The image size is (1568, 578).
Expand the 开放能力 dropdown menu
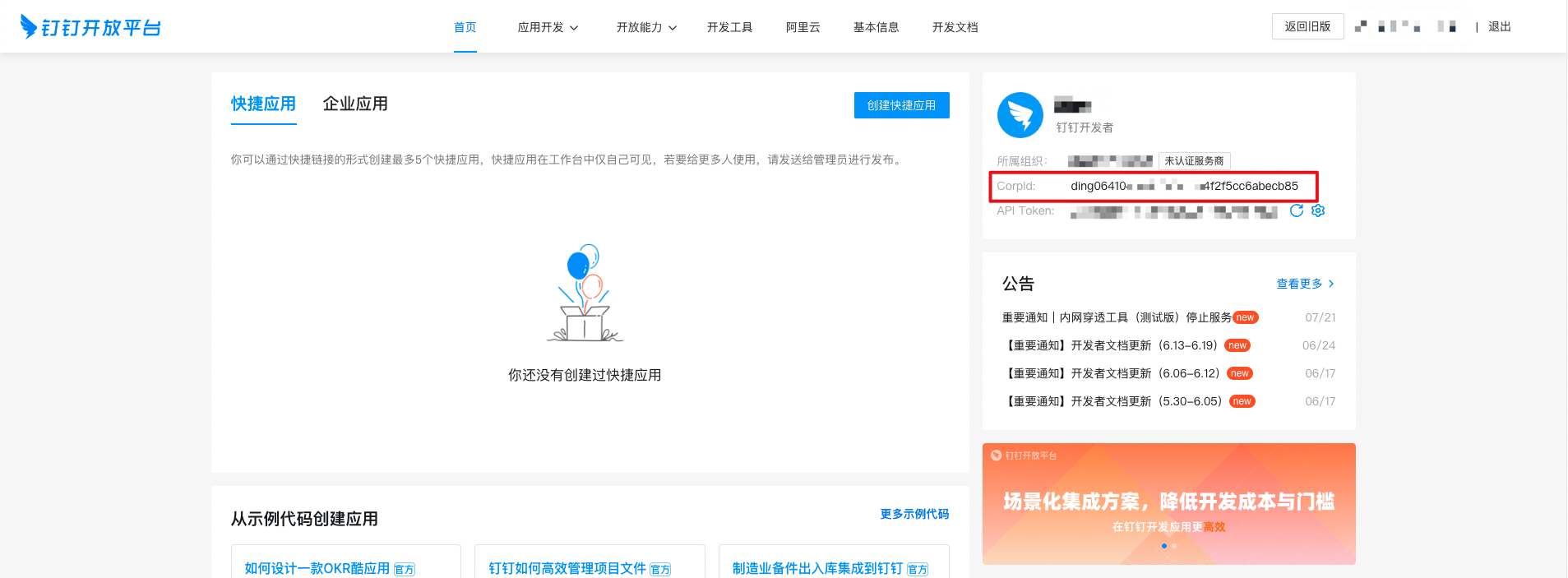point(646,27)
